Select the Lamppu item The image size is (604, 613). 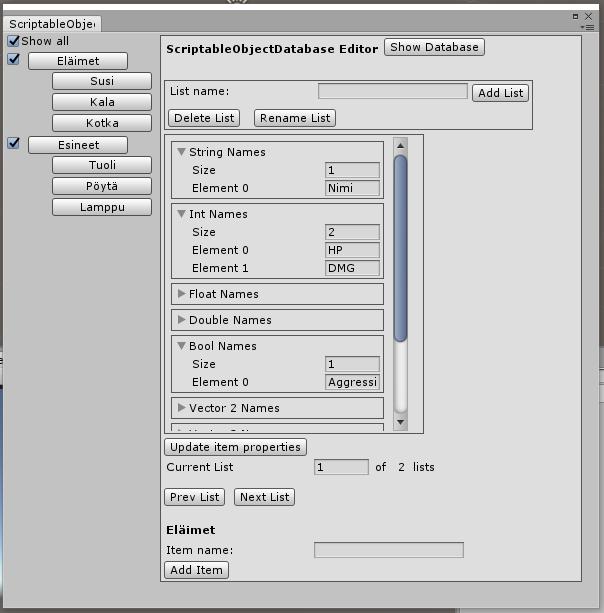tap(102, 207)
